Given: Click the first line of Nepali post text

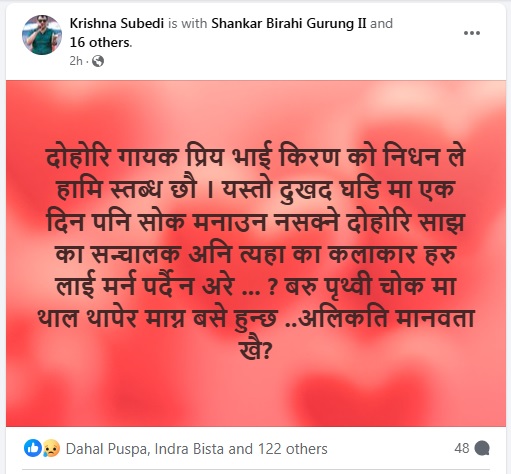Looking at the screenshot, I should pyautogui.click(x=255, y=156).
